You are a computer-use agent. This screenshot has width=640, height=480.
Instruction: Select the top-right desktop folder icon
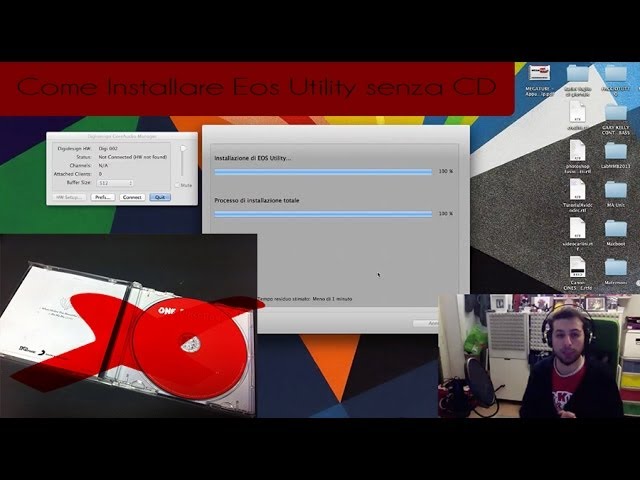point(616,74)
